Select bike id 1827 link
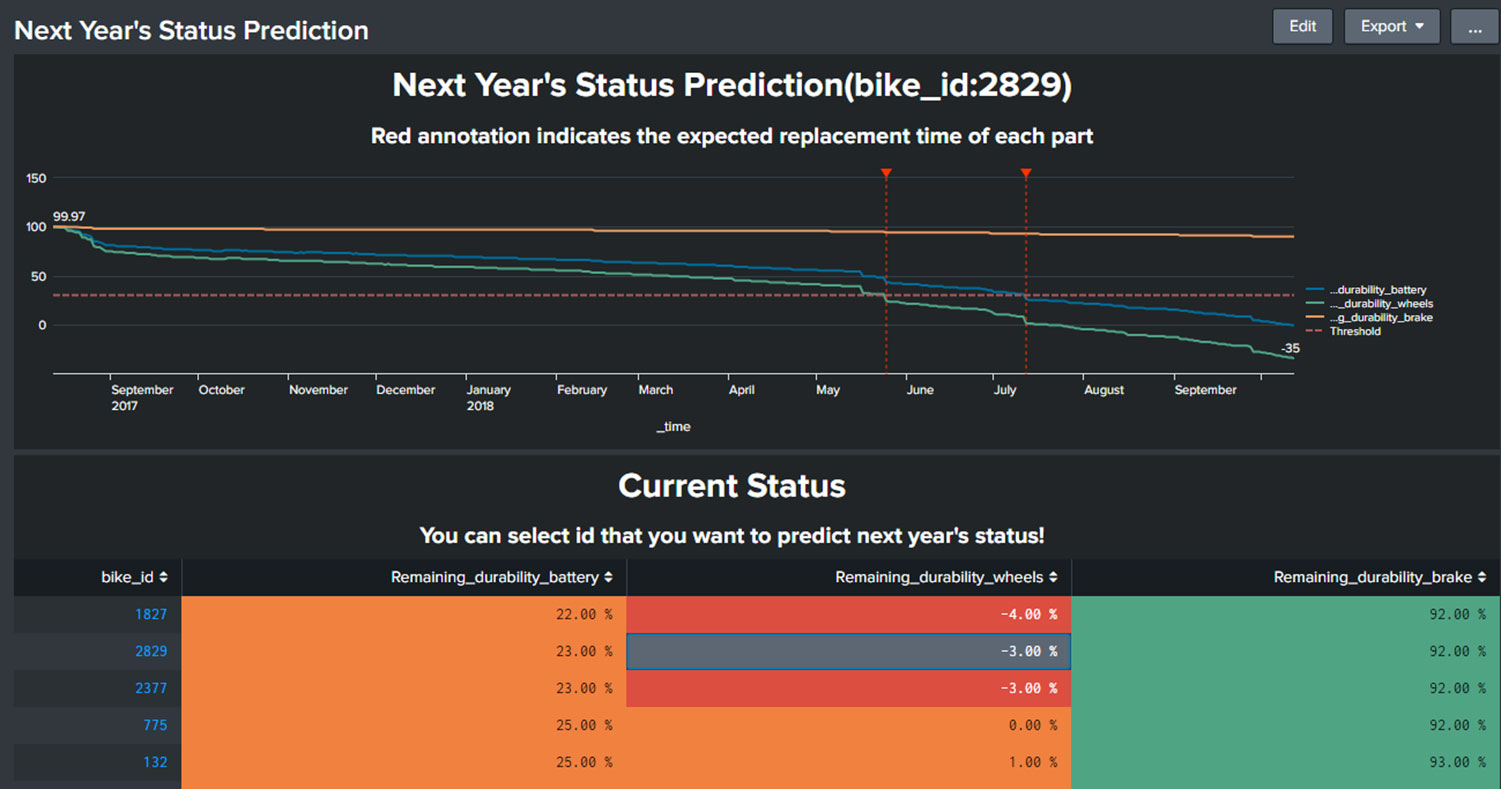The width and height of the screenshot is (1501, 789). [151, 614]
